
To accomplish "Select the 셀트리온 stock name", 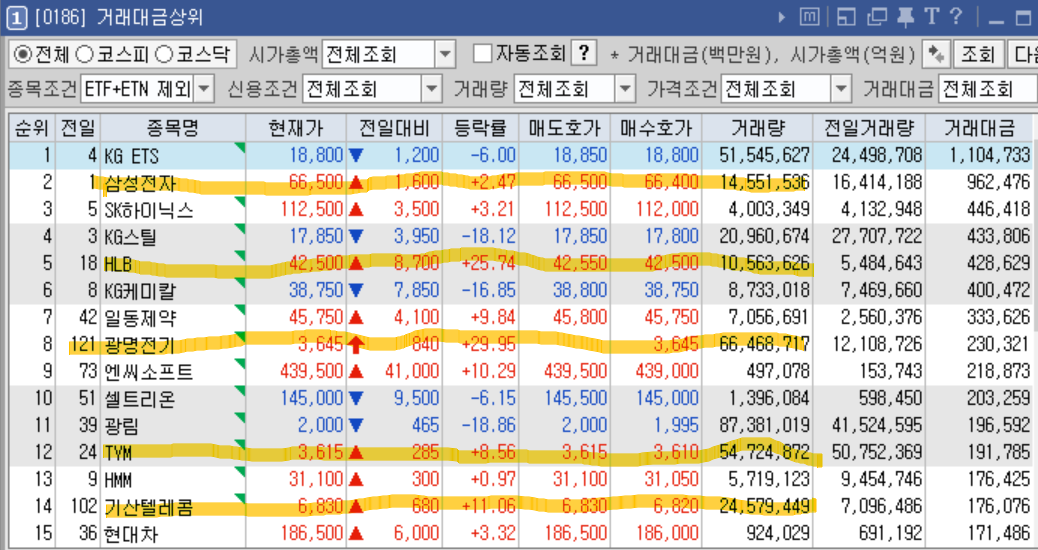I will point(140,399).
